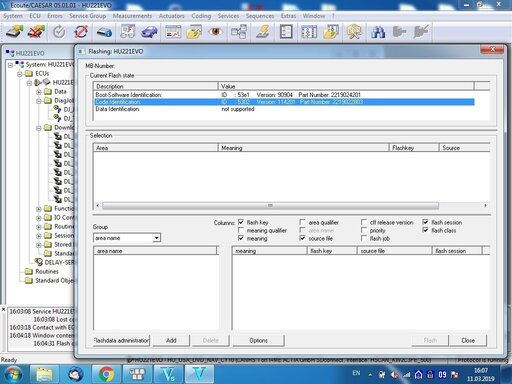Enable the cff release version checkbox

(364, 222)
